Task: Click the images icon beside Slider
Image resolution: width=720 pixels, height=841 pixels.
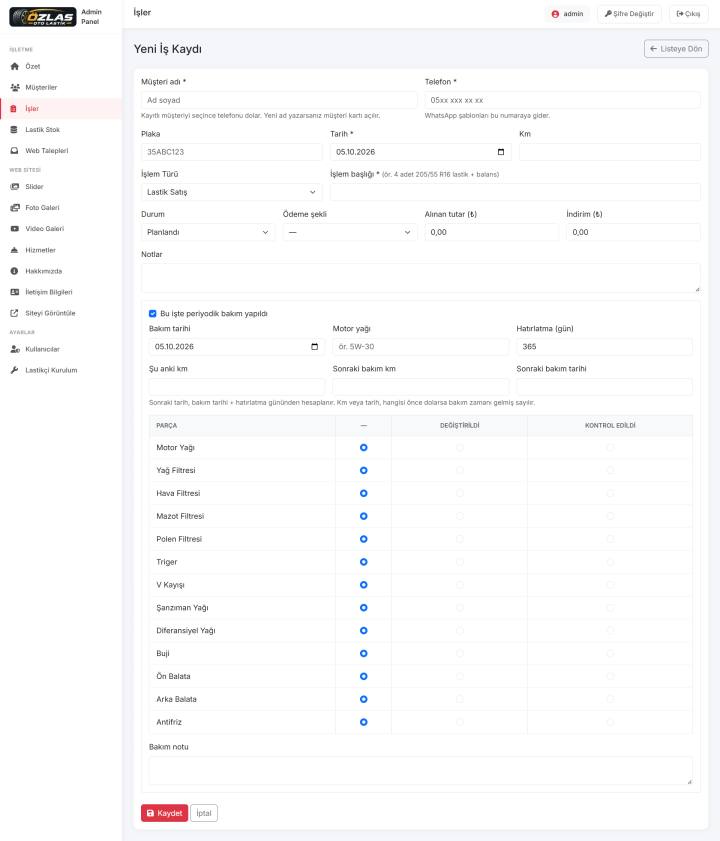Action: coord(14,187)
